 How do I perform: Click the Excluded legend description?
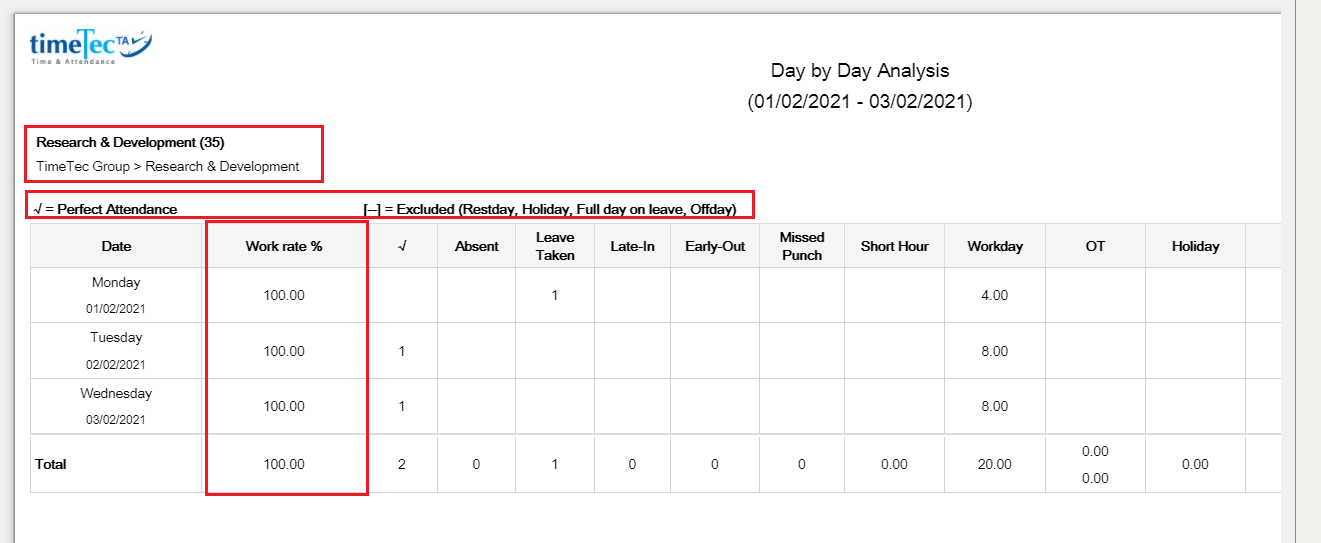point(549,209)
